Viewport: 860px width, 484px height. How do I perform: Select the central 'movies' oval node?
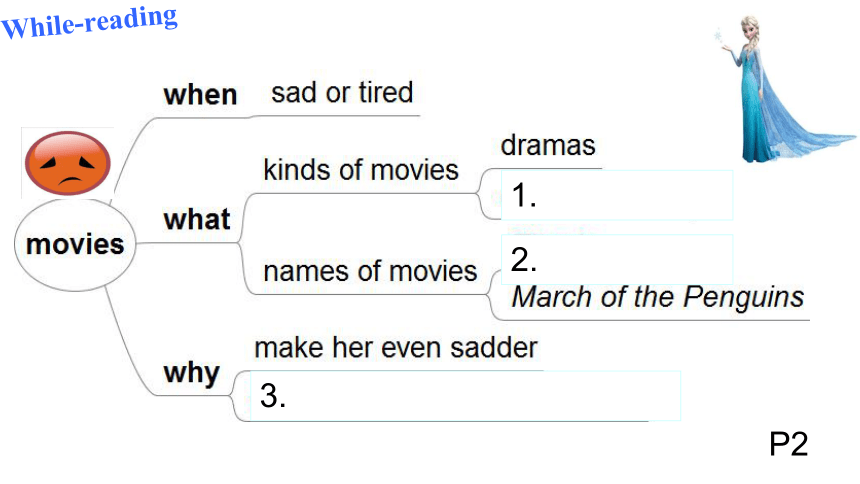[x=75, y=245]
